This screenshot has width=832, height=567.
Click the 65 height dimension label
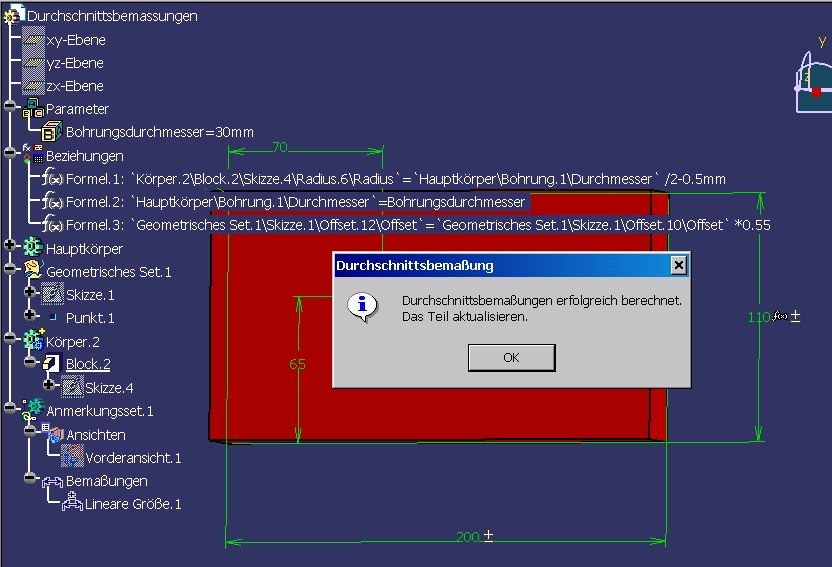(298, 364)
